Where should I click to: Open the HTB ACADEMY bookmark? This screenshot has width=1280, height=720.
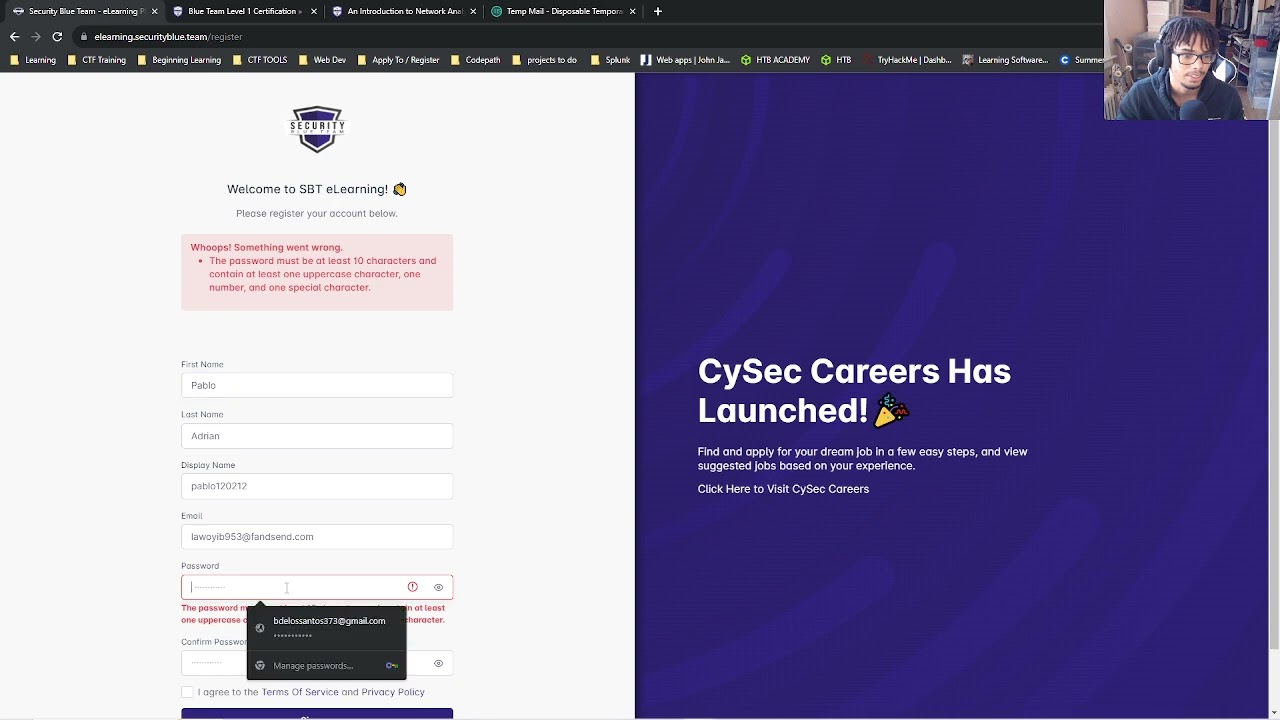tap(775, 60)
